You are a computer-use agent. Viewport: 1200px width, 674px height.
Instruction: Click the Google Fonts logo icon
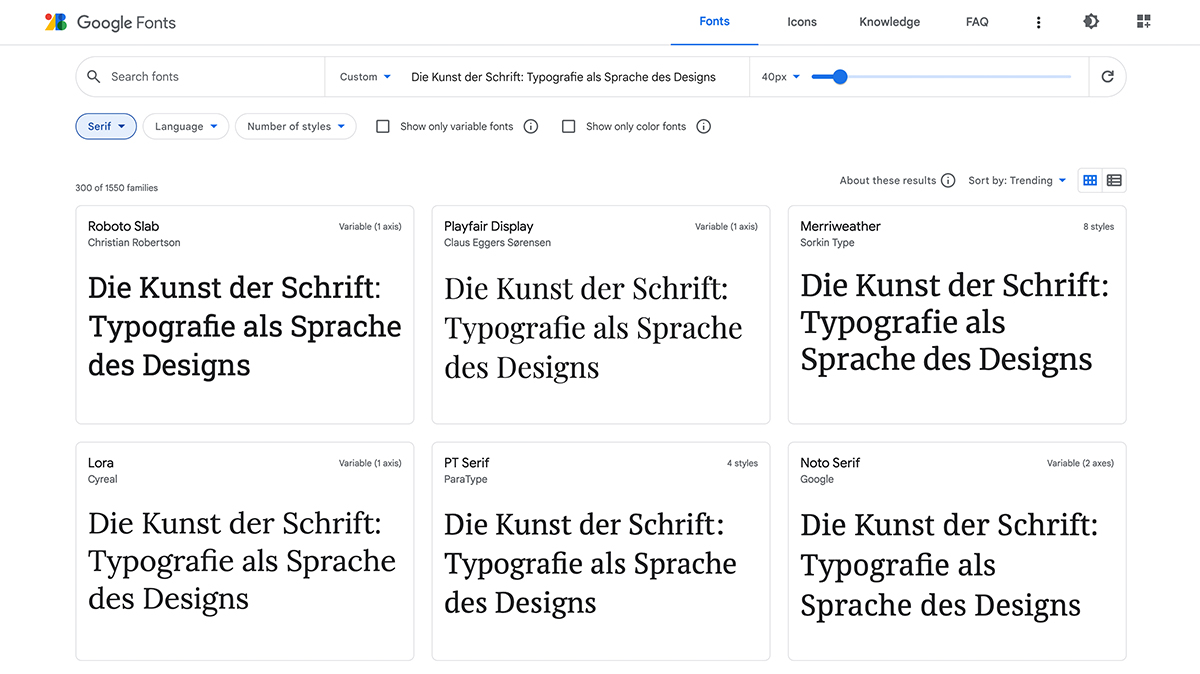click(56, 22)
